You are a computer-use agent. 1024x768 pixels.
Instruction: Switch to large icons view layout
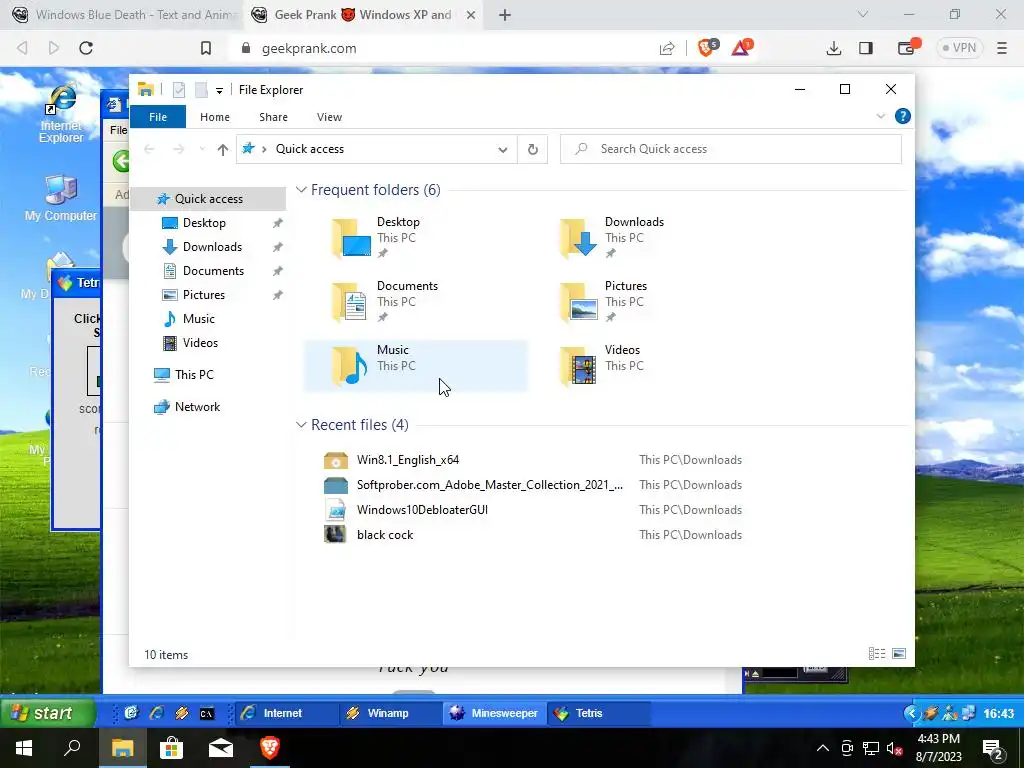pos(899,654)
